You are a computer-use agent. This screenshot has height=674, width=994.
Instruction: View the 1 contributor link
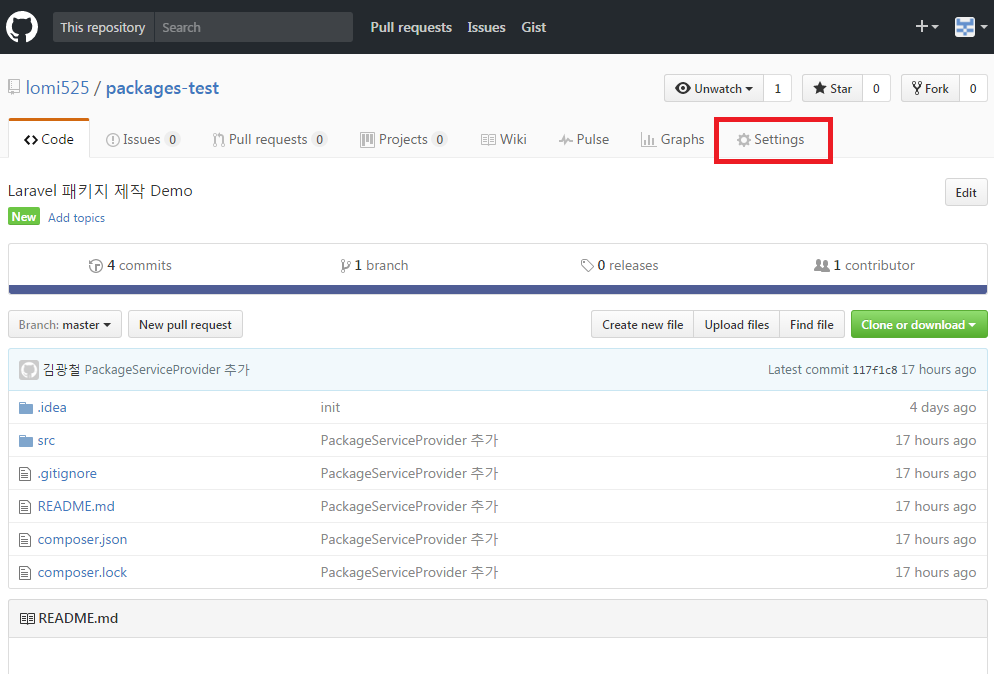[x=865, y=266]
